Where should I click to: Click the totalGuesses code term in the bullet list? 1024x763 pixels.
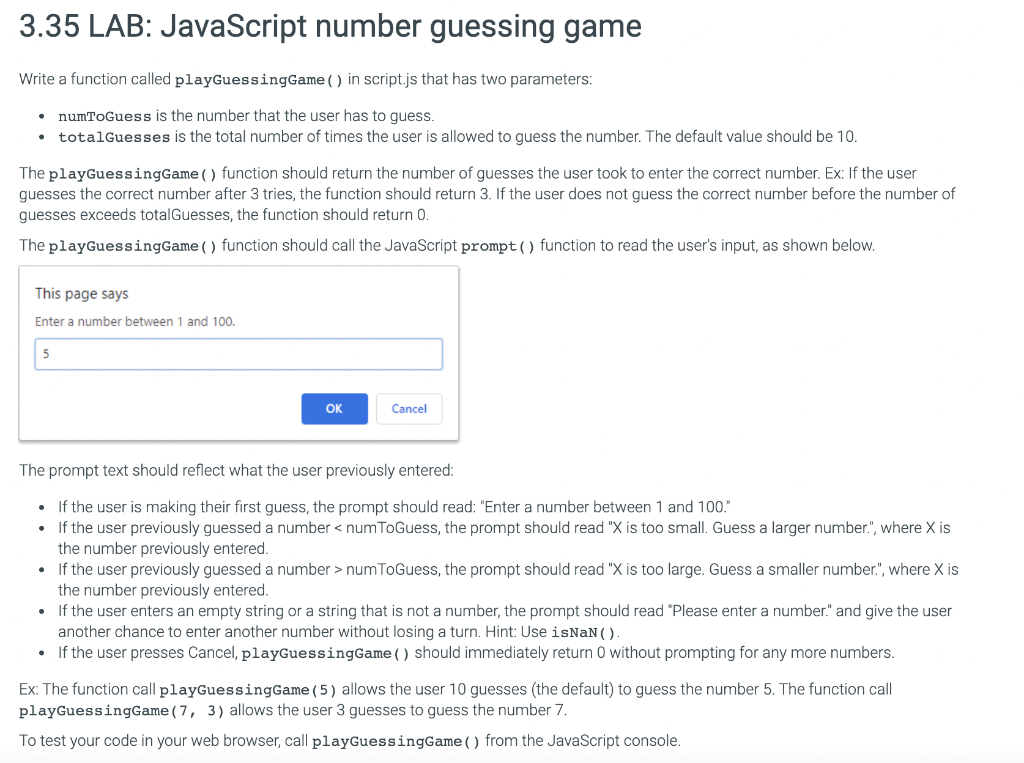[114, 137]
